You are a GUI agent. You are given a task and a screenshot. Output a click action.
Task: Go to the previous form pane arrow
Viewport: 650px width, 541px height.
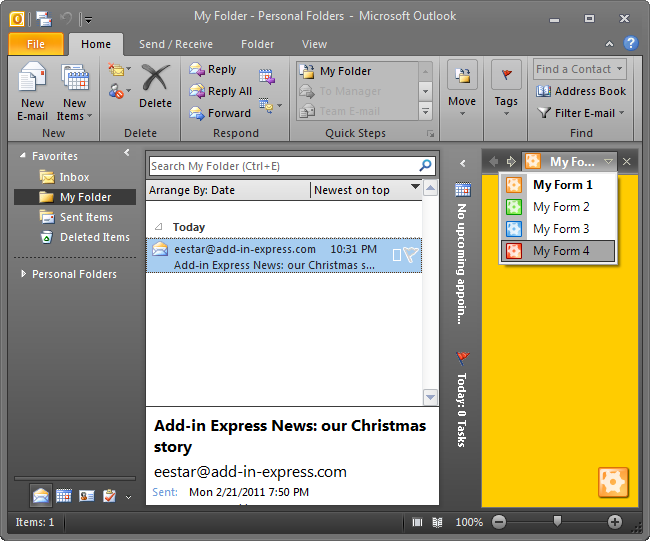493,161
